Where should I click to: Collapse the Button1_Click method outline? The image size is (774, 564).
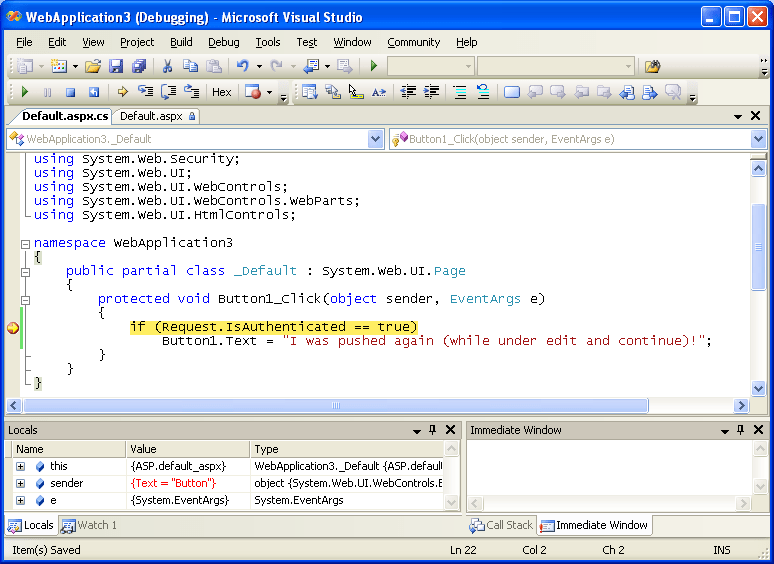[x=25, y=300]
